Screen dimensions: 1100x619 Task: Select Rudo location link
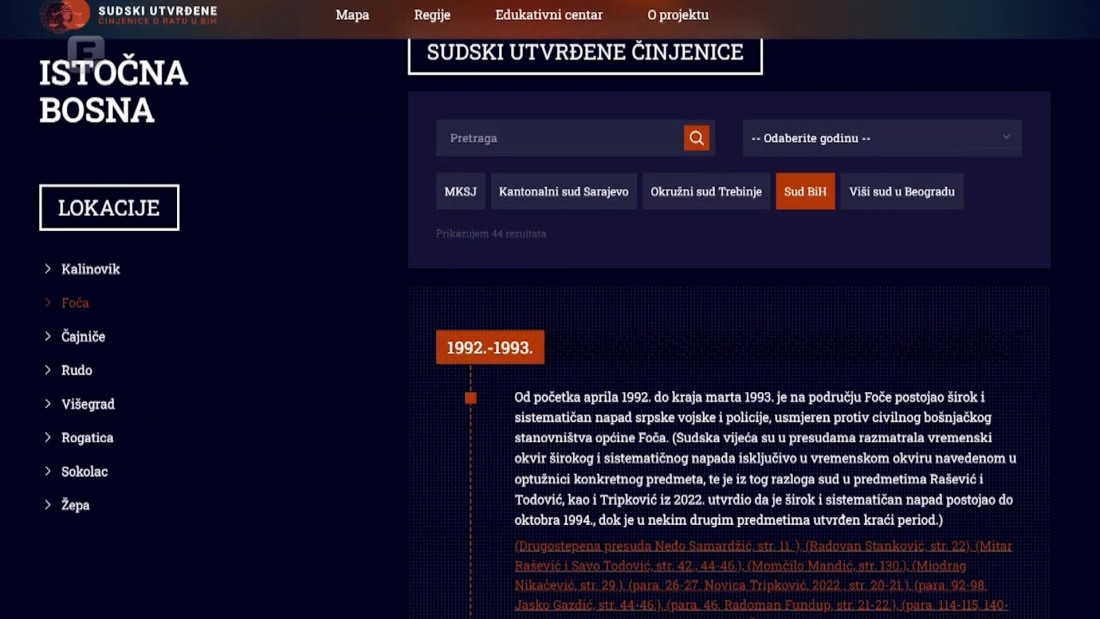click(76, 370)
